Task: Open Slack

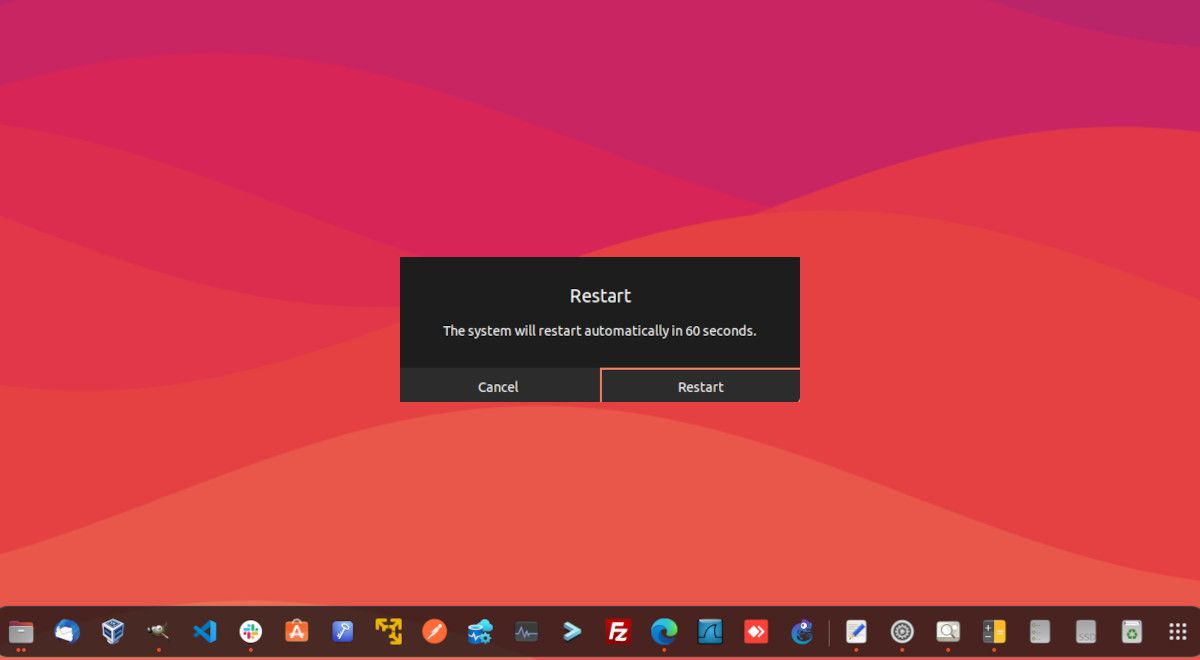Action: [x=250, y=632]
